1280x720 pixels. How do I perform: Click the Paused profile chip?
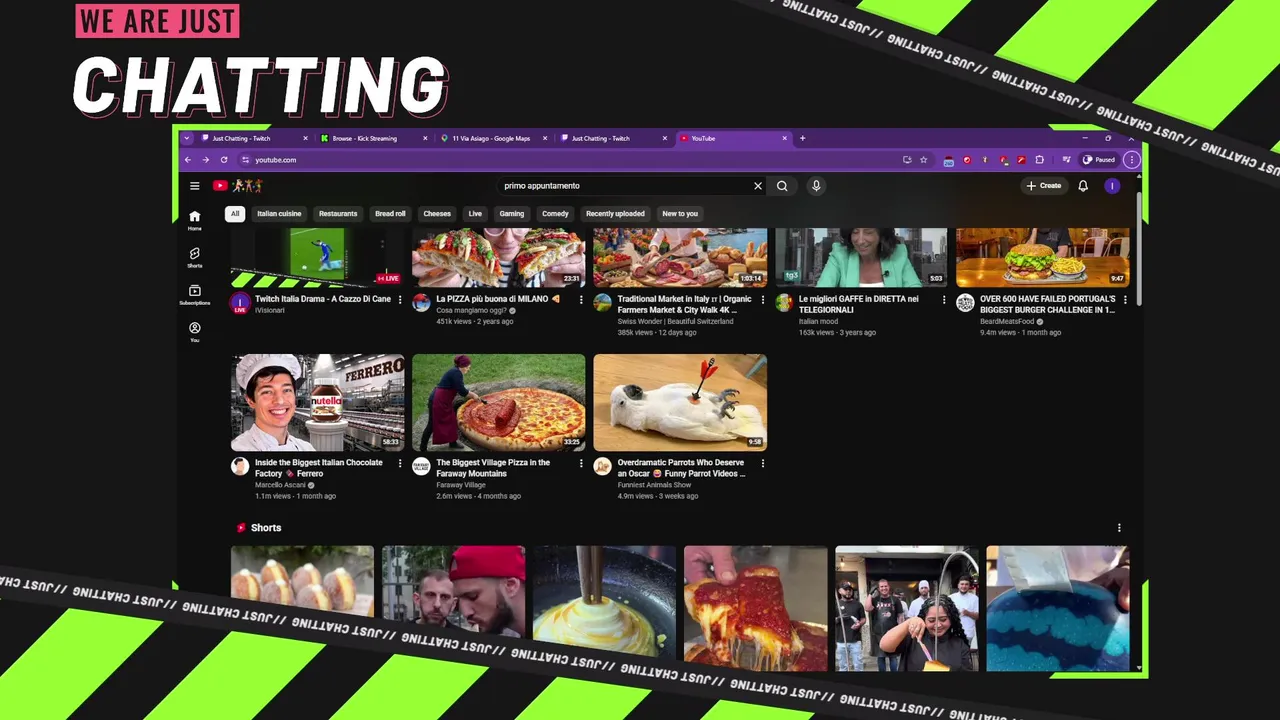(x=1099, y=160)
